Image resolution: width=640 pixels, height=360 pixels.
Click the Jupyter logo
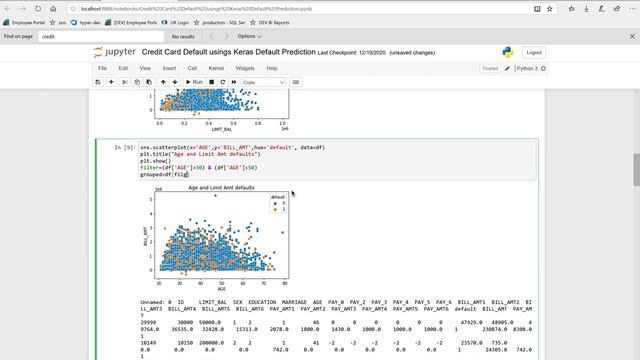point(115,52)
